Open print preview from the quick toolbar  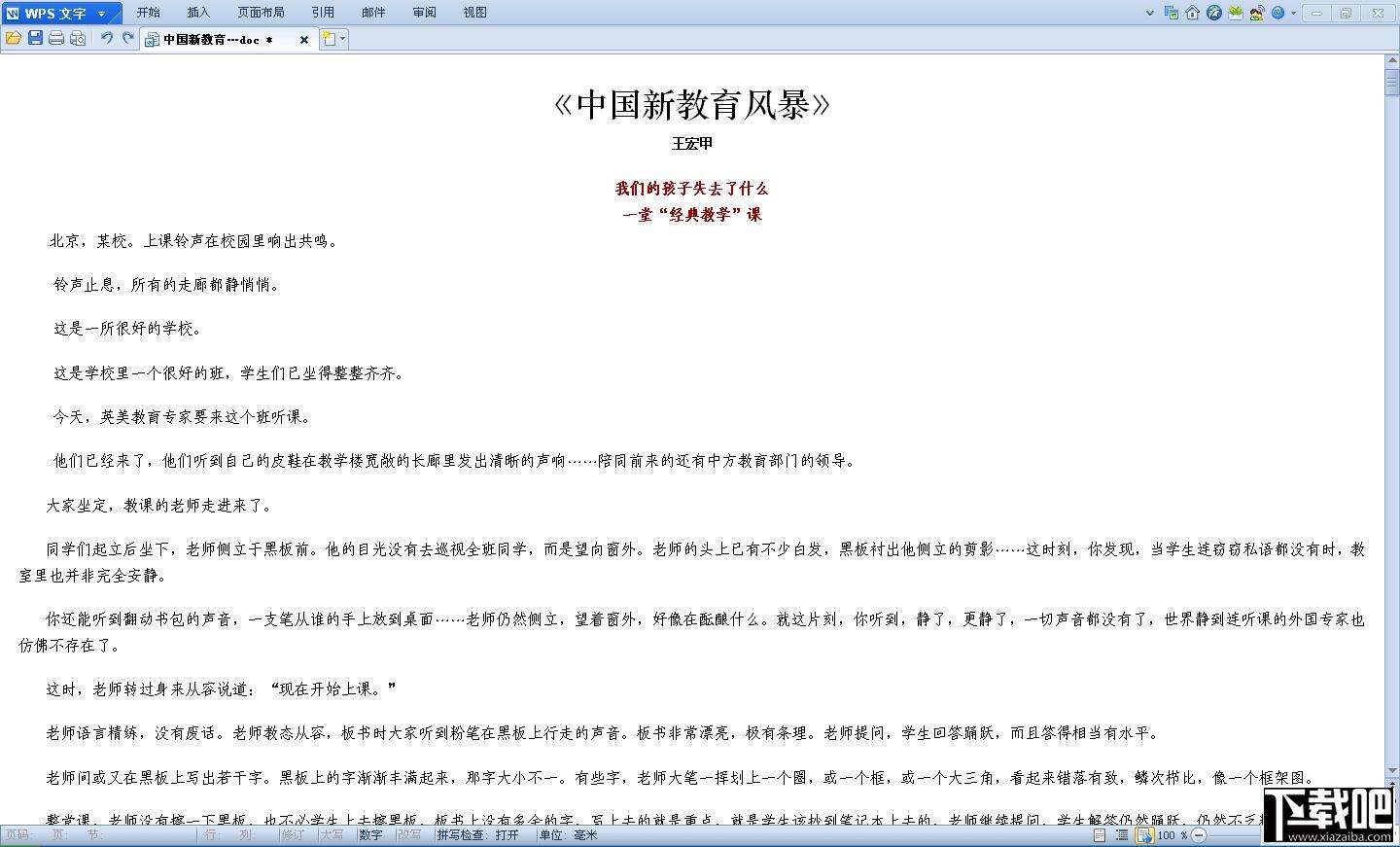[x=78, y=38]
